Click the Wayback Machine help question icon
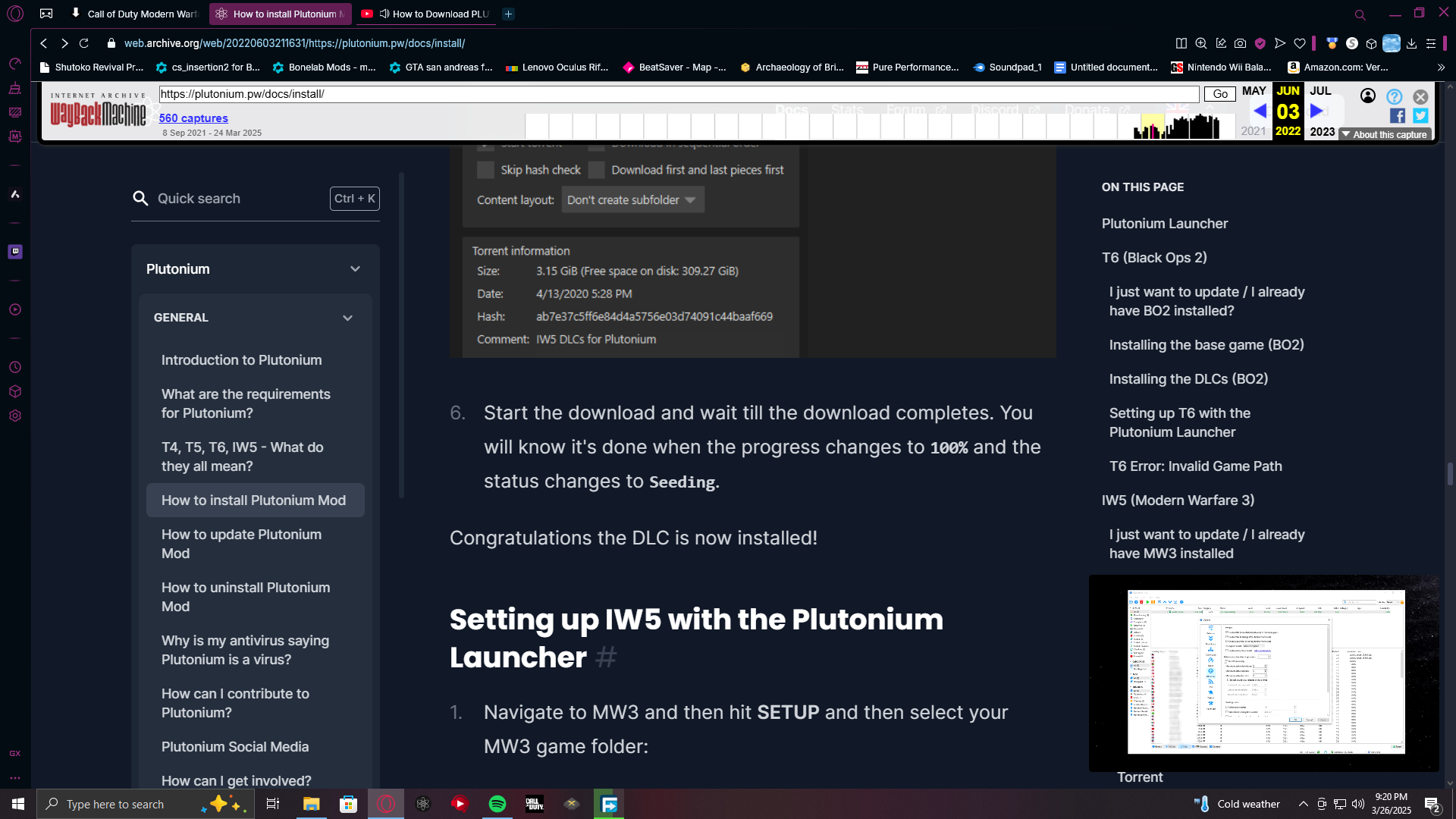 pos(1394,96)
